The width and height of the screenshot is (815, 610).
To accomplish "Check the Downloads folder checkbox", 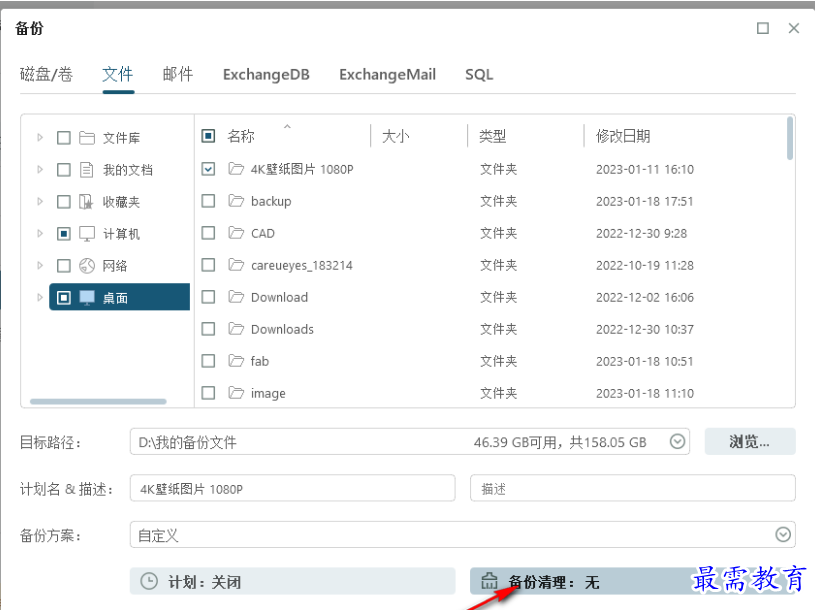I will [208, 329].
